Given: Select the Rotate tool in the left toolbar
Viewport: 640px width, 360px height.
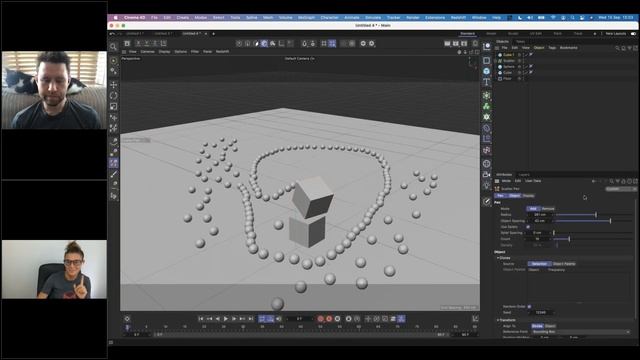Looking at the screenshot, I should pyautogui.click(x=113, y=96).
